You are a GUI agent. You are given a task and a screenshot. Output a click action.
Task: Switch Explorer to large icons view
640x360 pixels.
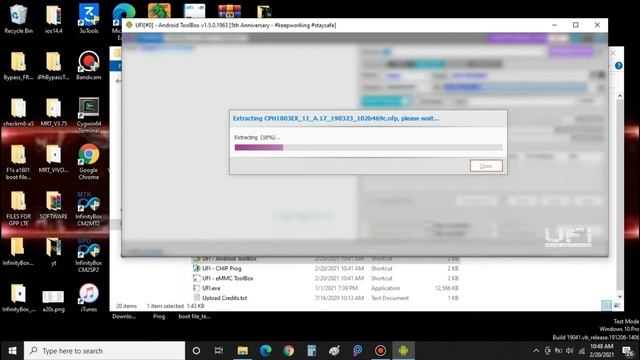pyautogui.click(x=617, y=305)
